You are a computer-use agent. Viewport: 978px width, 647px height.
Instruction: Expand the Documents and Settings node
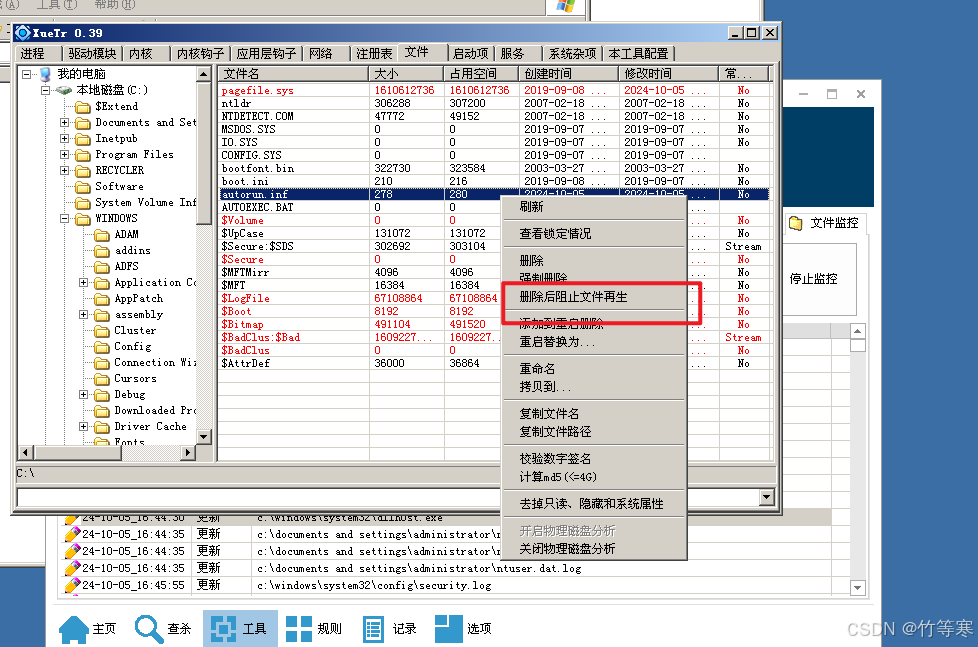click(65, 123)
